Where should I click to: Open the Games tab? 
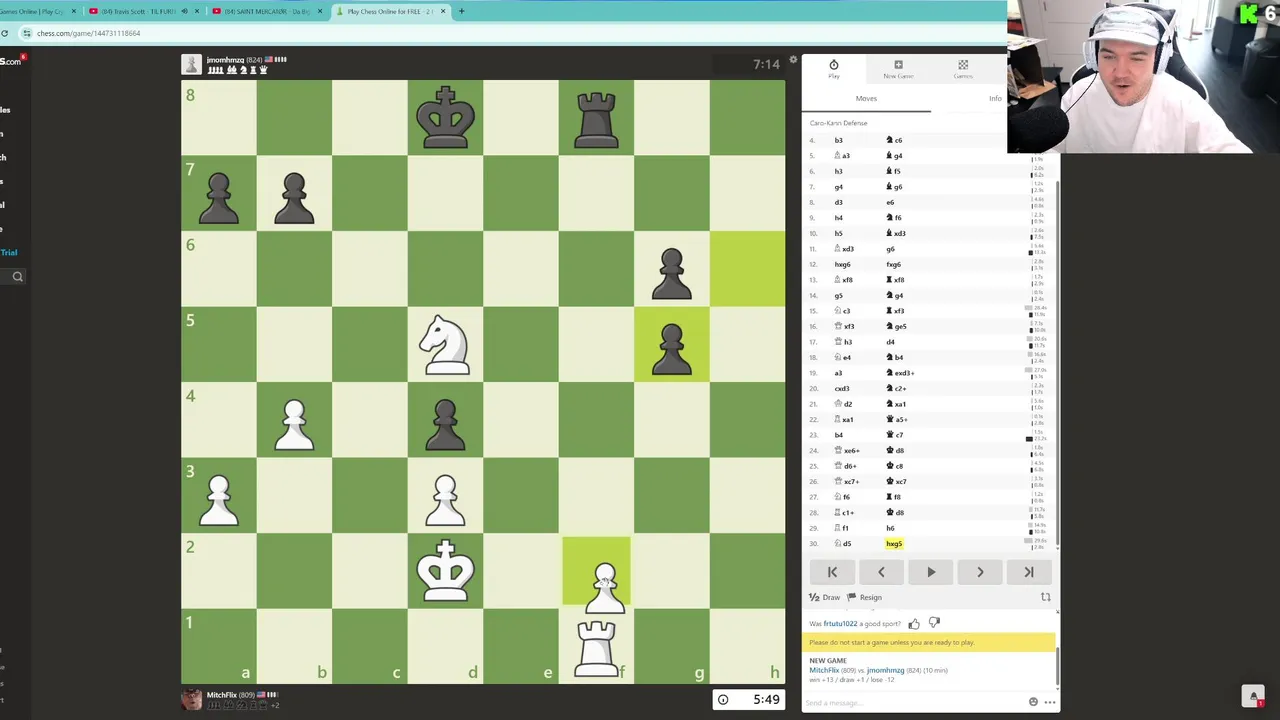coord(963,69)
